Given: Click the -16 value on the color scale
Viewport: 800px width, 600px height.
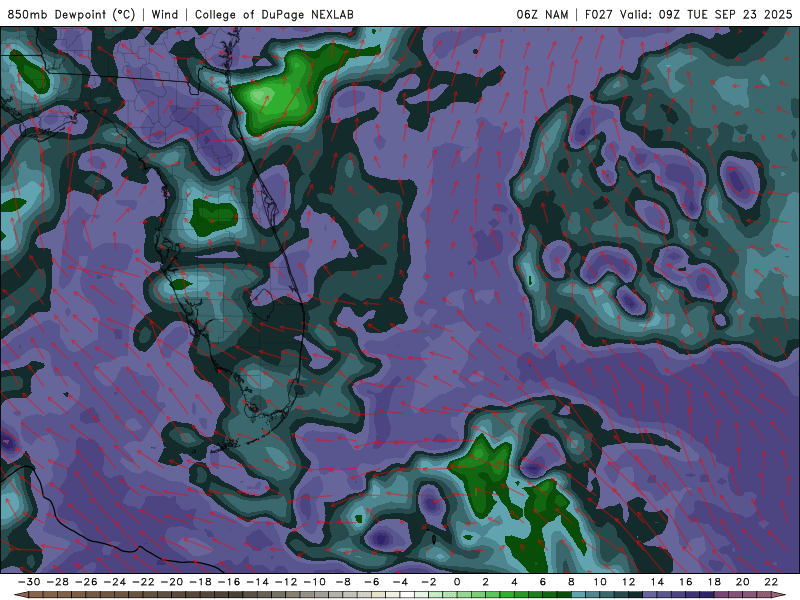Looking at the screenshot, I should click(229, 582).
